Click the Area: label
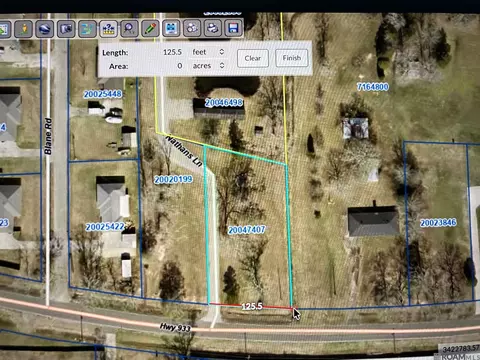This screenshot has height=360, width=480. pos(118,66)
